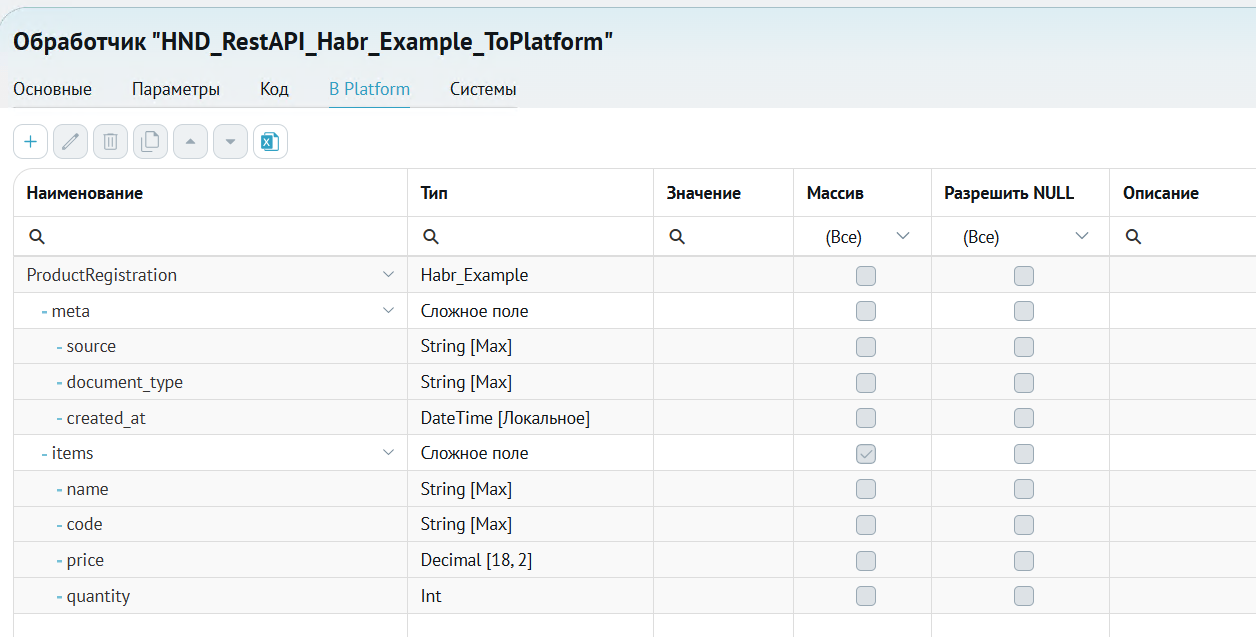Enable Разрешить NULL for price row
This screenshot has height=637, width=1256.
(1023, 561)
